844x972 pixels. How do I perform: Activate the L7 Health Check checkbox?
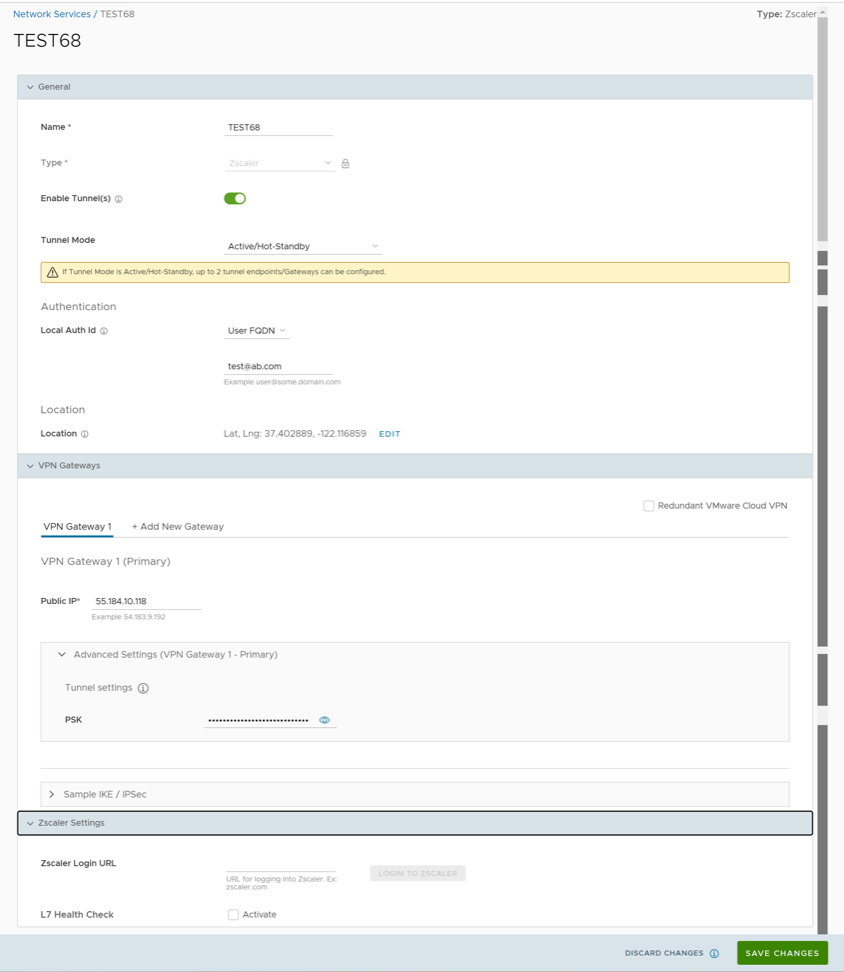coord(233,914)
